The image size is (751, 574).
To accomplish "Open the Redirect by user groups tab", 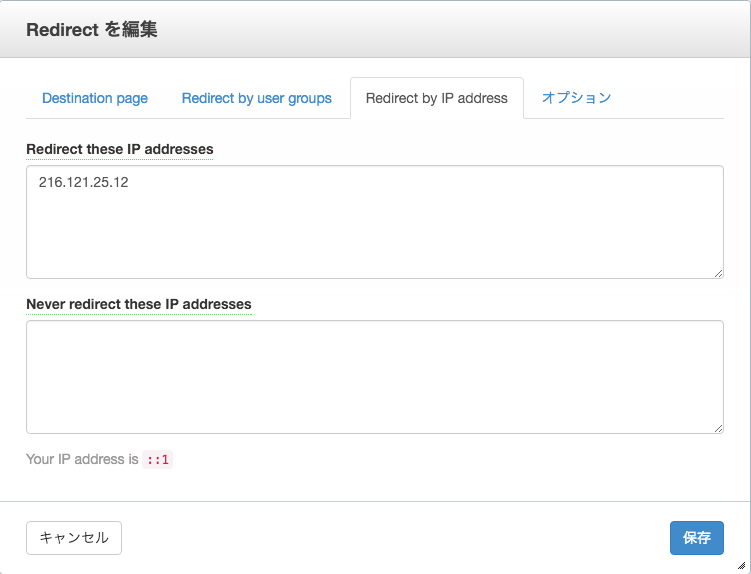I will [x=256, y=98].
